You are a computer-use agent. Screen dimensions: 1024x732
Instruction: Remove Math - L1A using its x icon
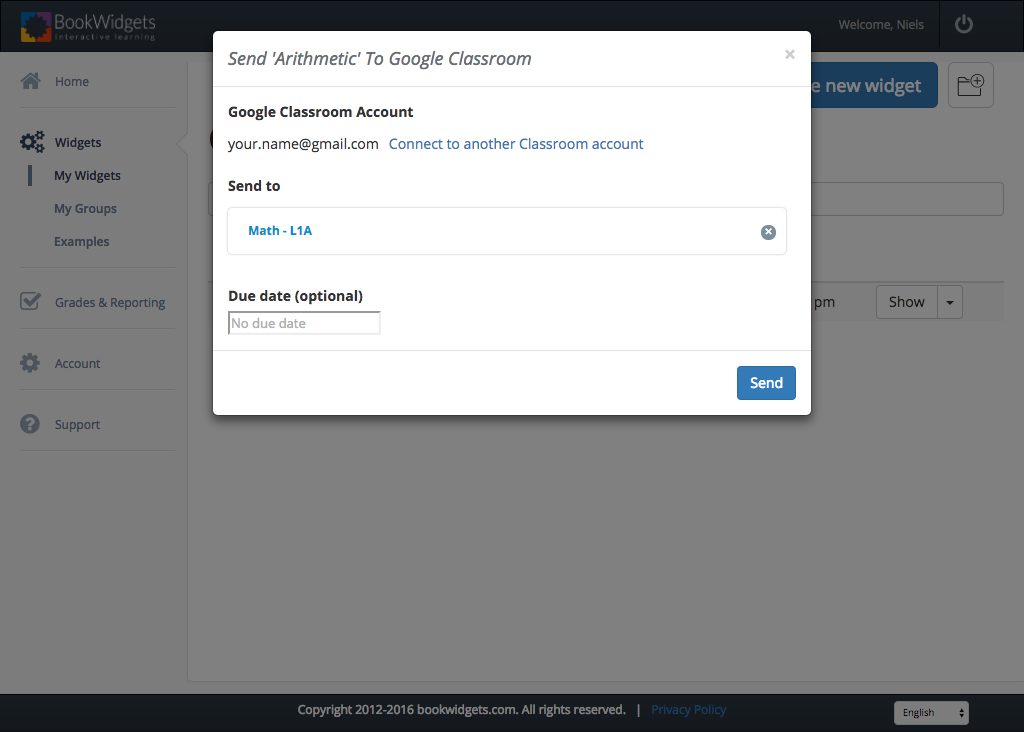(768, 231)
